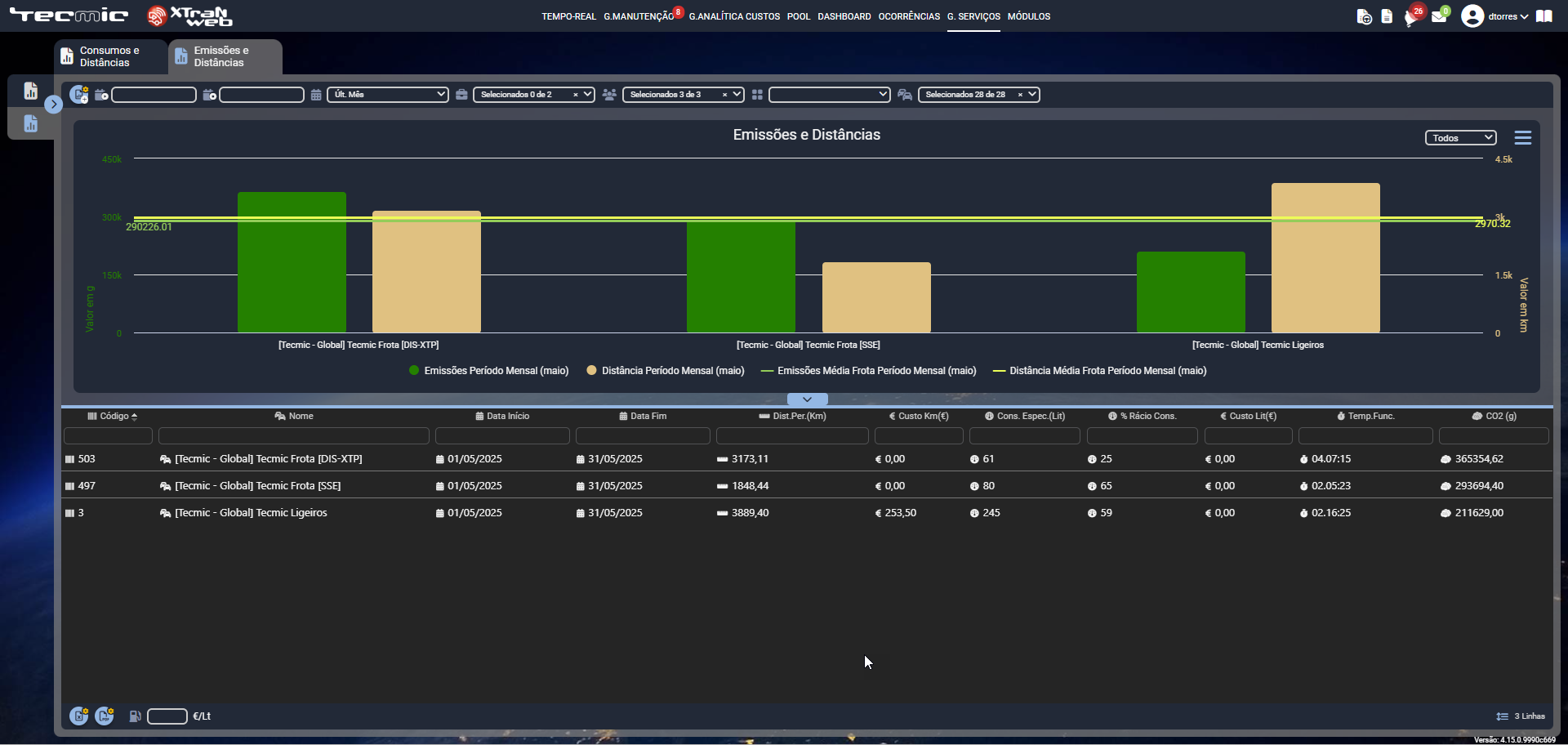Toggle Distância Média Frota legend series
Viewport: 1568px width, 745px height.
1100,371
